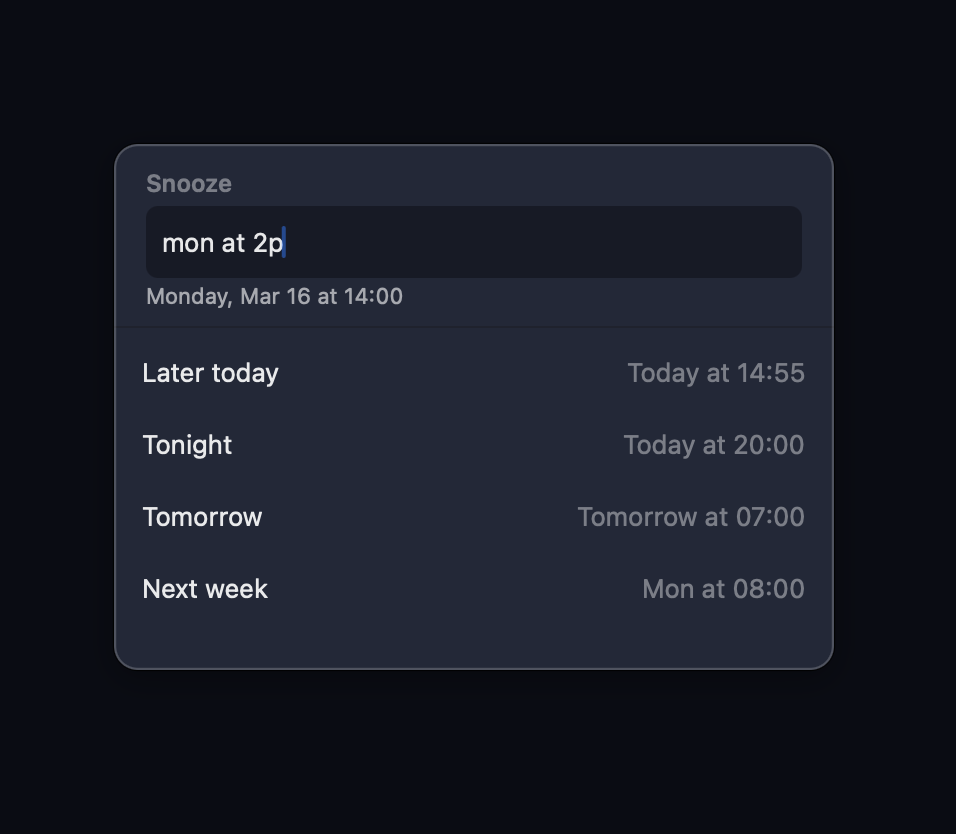The height and width of the screenshot is (834, 956).
Task: Highlight the "Tonight" preset row
Action: pos(473,445)
